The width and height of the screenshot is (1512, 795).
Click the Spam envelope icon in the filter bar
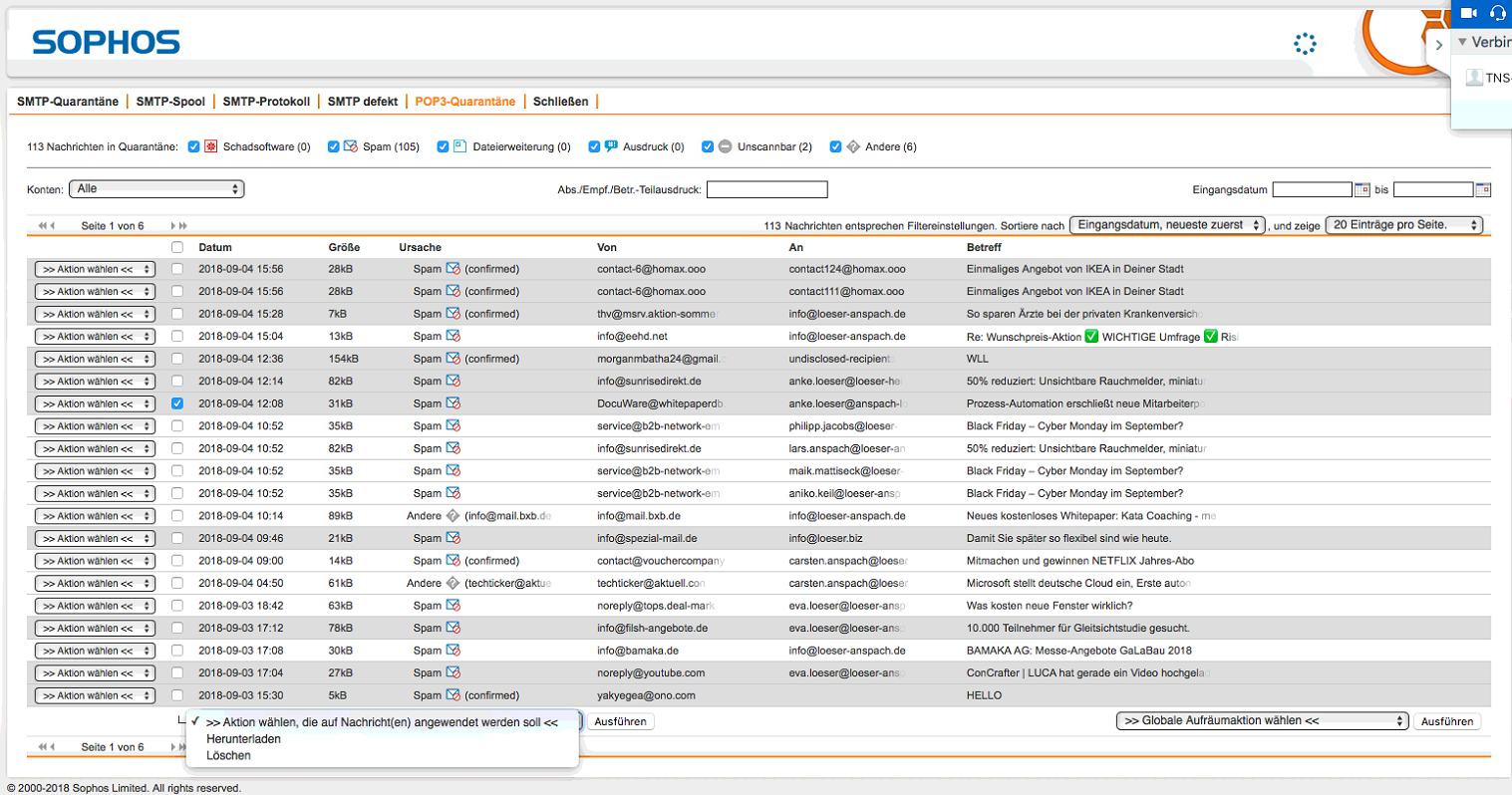[x=351, y=146]
